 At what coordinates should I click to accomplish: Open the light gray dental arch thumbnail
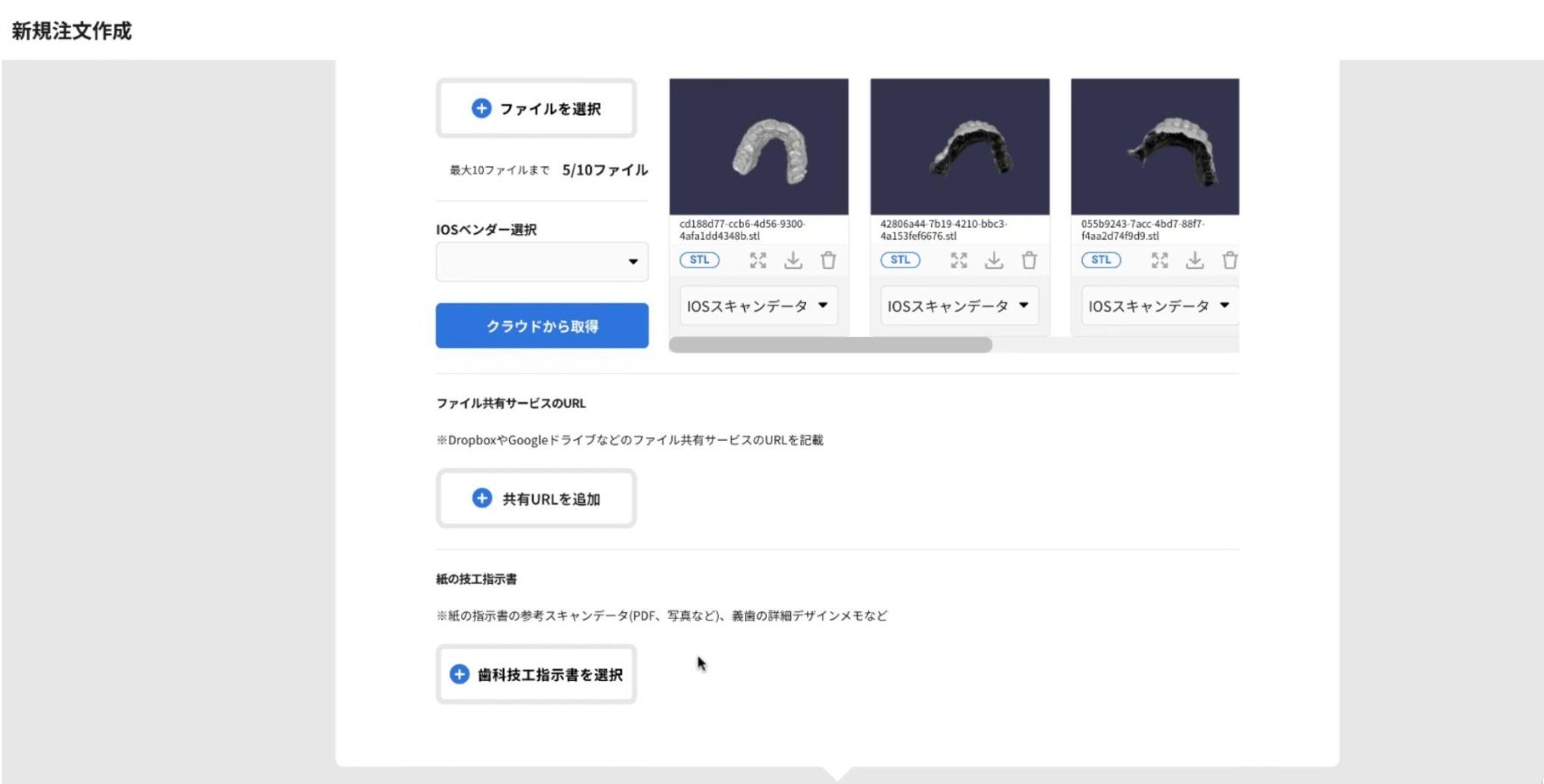pyautogui.click(x=759, y=147)
